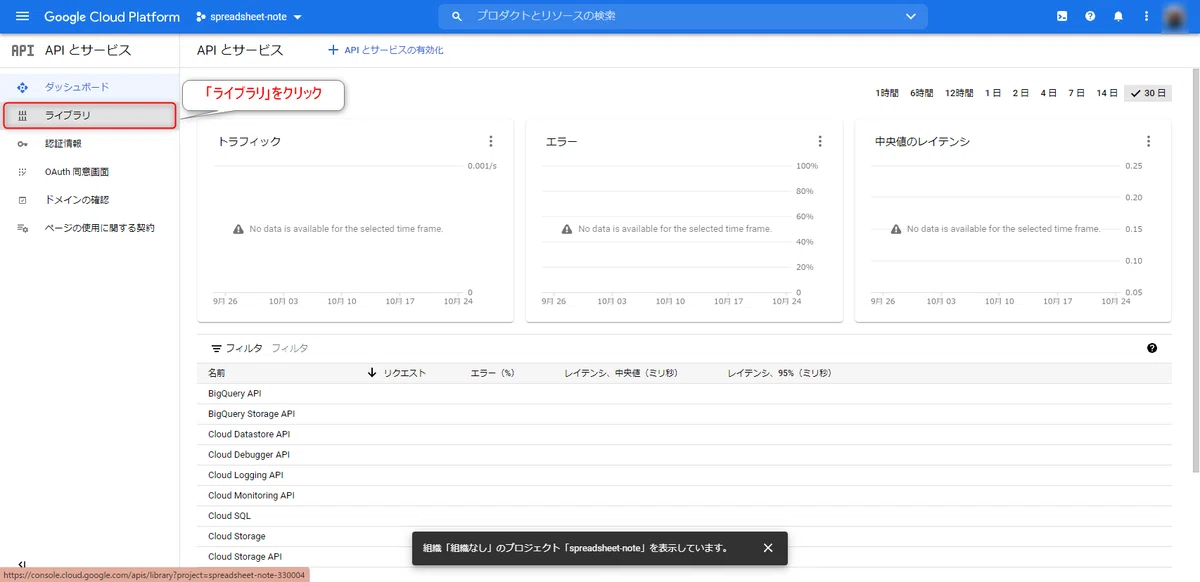Select ダッシュボード in the sidebar

(x=90, y=88)
